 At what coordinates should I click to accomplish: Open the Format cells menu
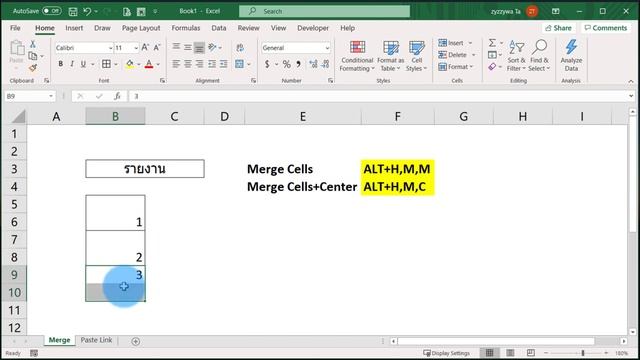click(456, 67)
